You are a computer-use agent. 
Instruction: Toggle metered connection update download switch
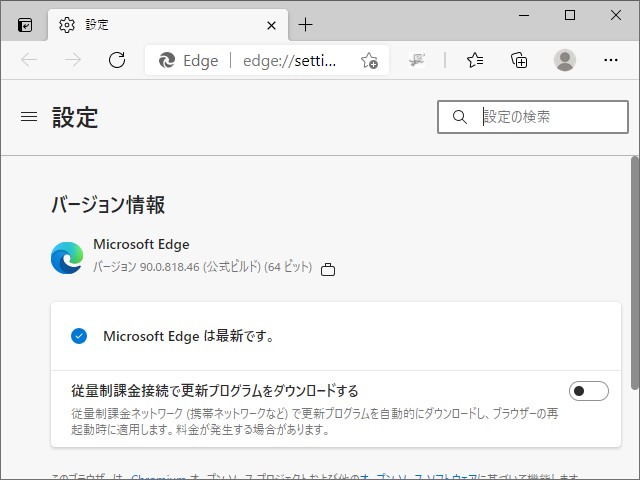pyautogui.click(x=589, y=391)
